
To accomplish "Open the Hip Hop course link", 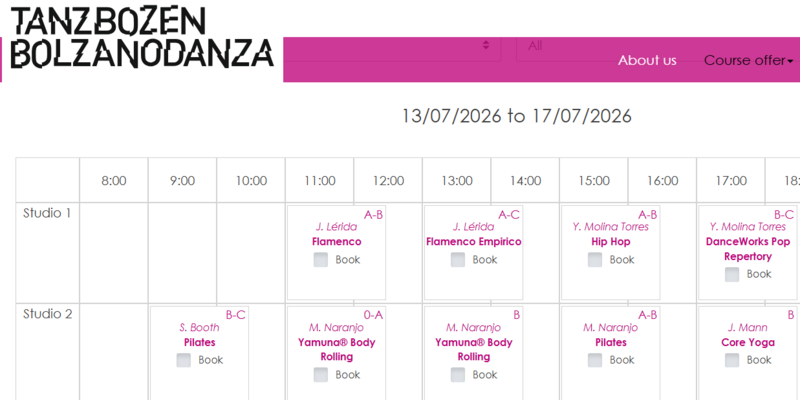I will click(610, 242).
